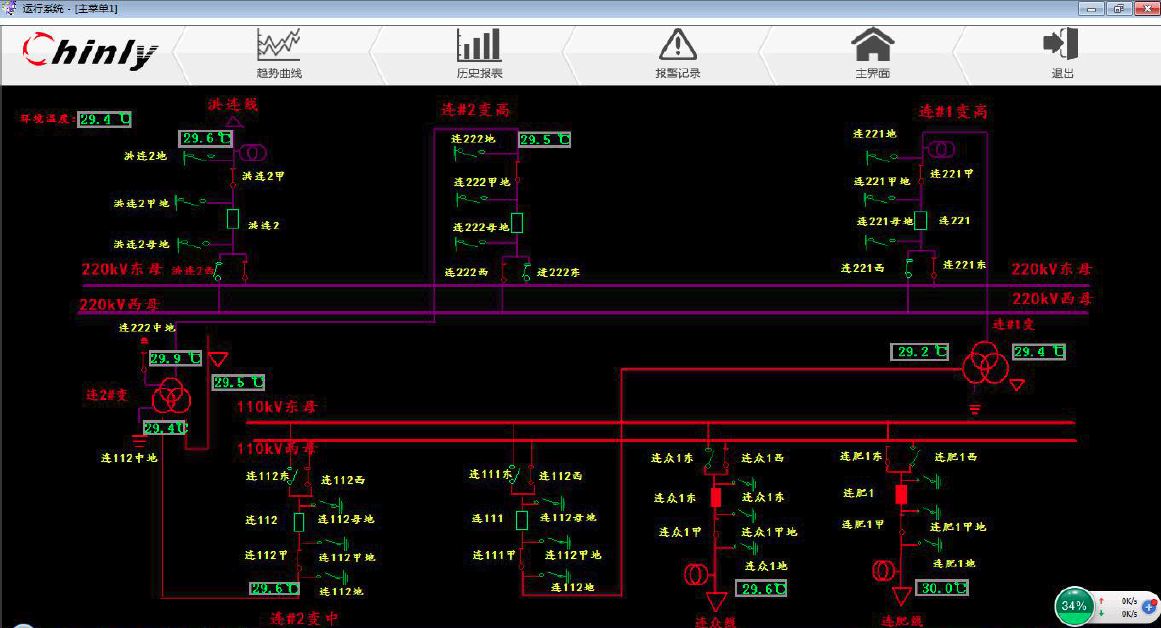Click the red arrow above 连肥线 label
Image resolution: width=1161 pixels, height=628 pixels.
pos(901,596)
